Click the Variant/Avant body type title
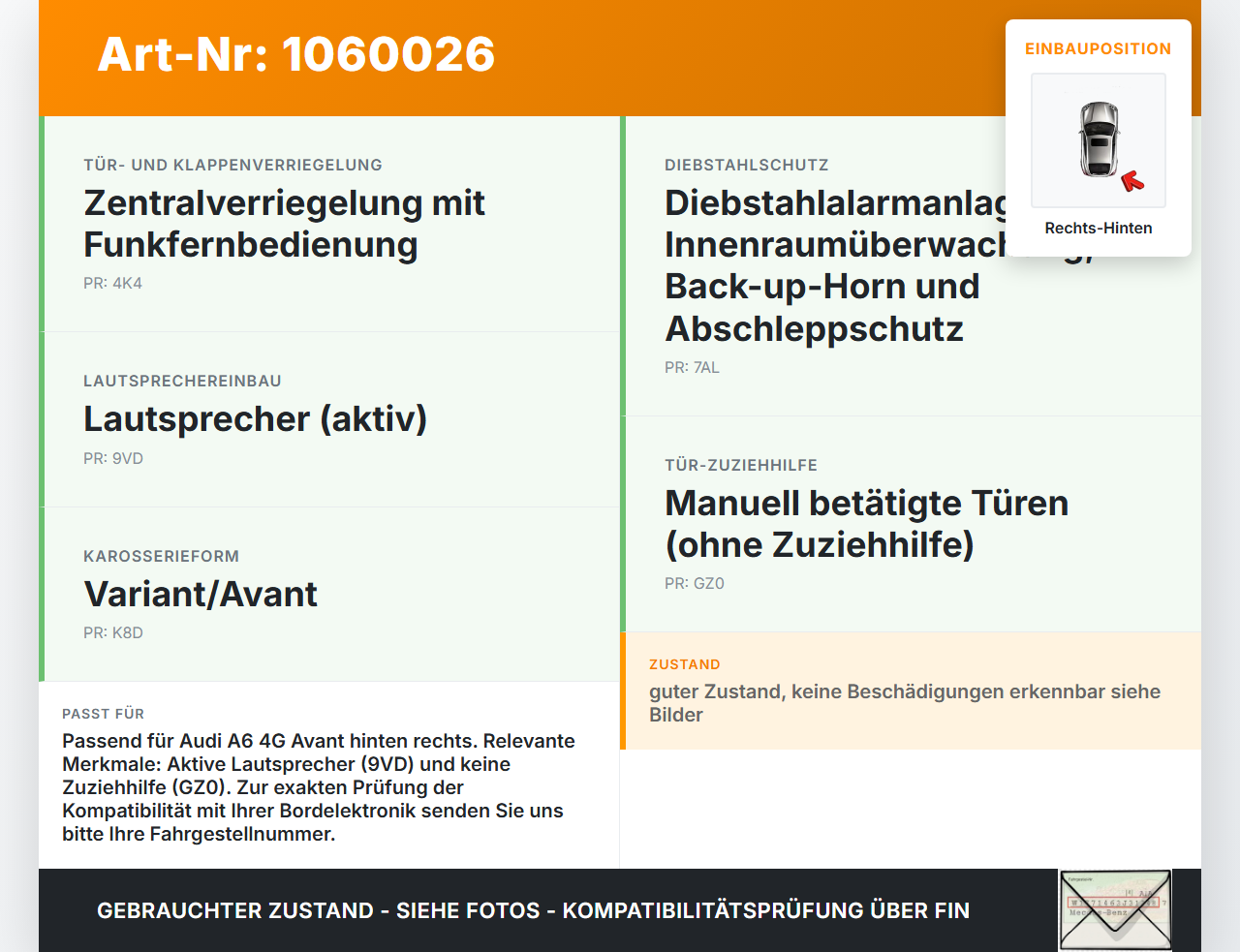This screenshot has height=952, width=1240. point(201,594)
